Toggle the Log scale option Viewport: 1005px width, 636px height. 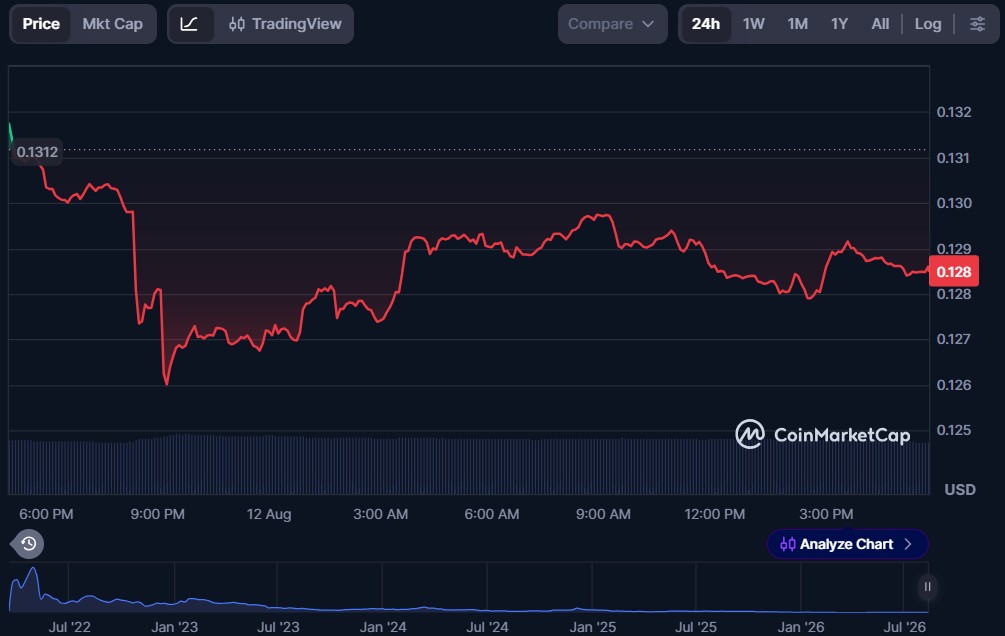point(927,24)
